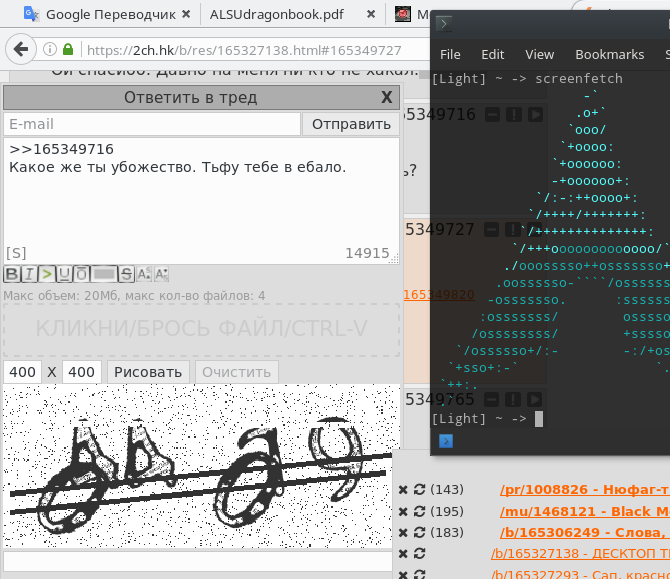Apply grey spoiler formatting in the reply toolbar
The height and width of the screenshot is (579, 670).
[104, 274]
